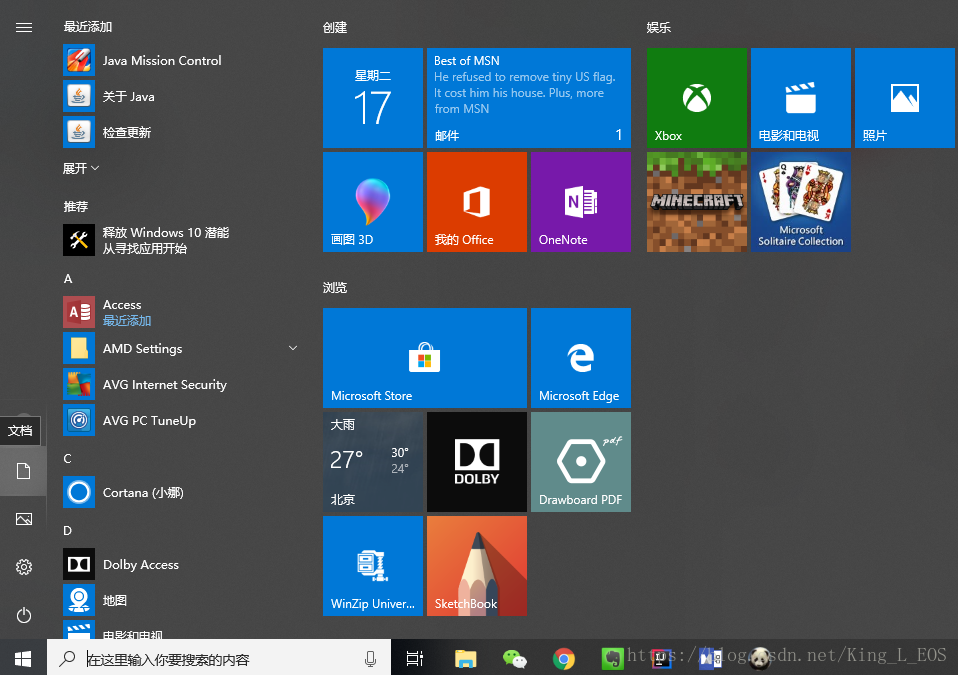Launch SketchBook tile
Screen dimensions: 958x675
[477, 566]
